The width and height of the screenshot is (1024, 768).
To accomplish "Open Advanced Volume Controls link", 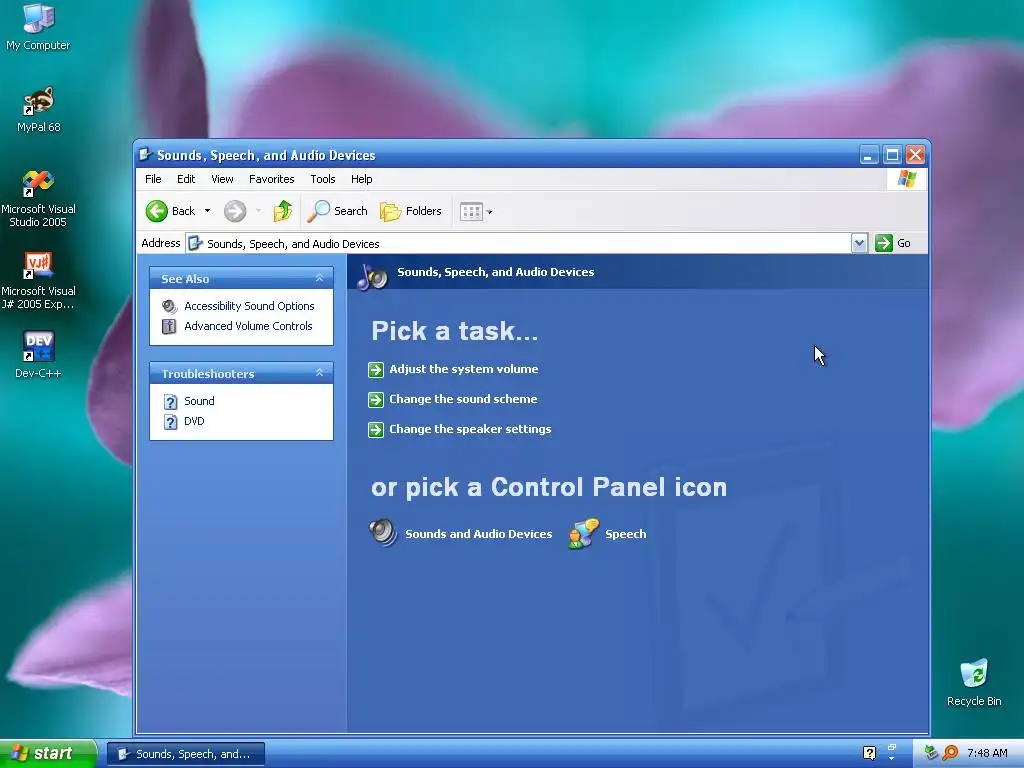I will pos(248,326).
